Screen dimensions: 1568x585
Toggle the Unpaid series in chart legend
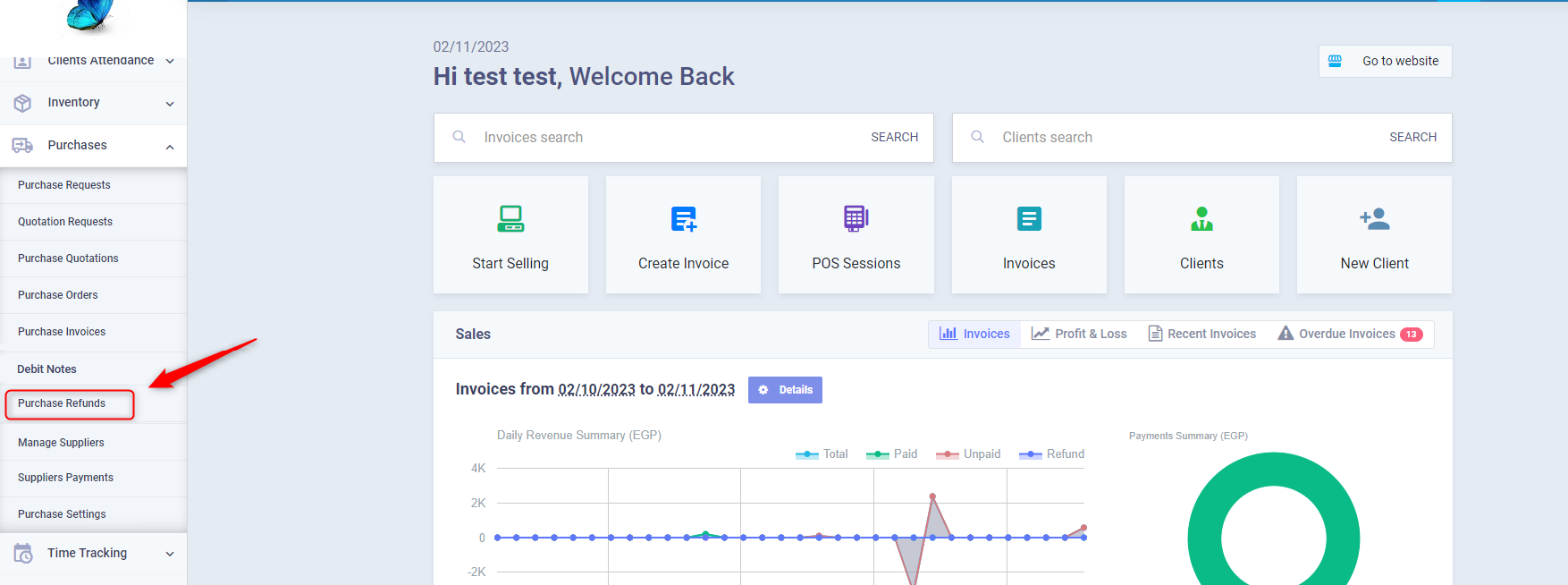click(x=969, y=454)
